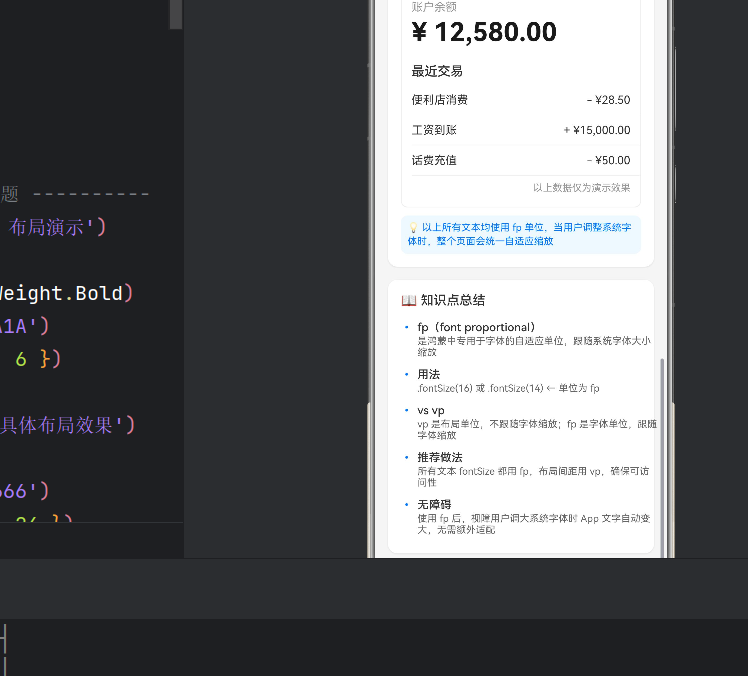Image resolution: width=748 pixels, height=676 pixels.
Task: Click the lightbulb icon in tip box
Action: [x=413, y=228]
